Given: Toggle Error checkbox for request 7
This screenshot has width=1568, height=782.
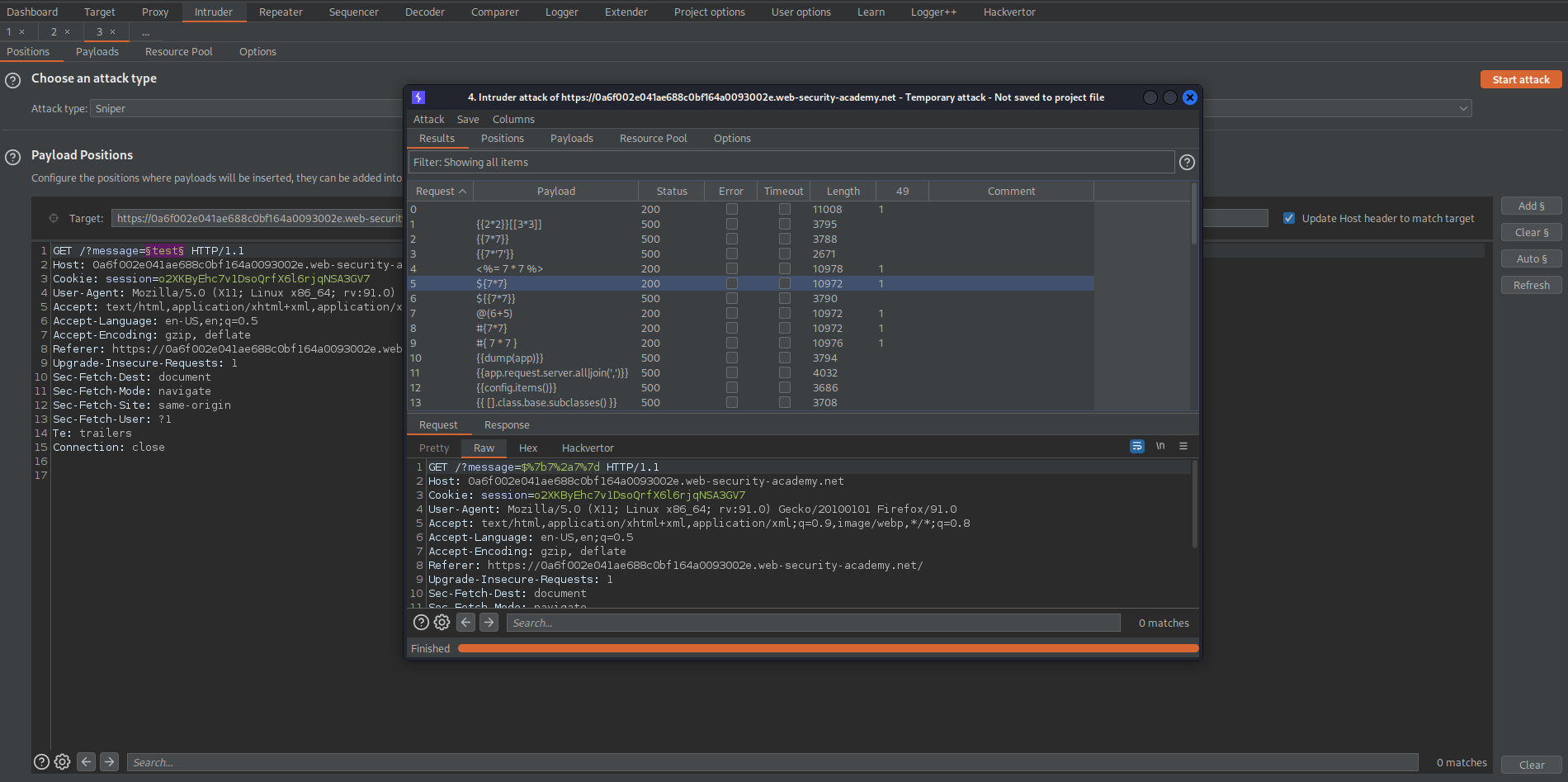Looking at the screenshot, I should [732, 314].
